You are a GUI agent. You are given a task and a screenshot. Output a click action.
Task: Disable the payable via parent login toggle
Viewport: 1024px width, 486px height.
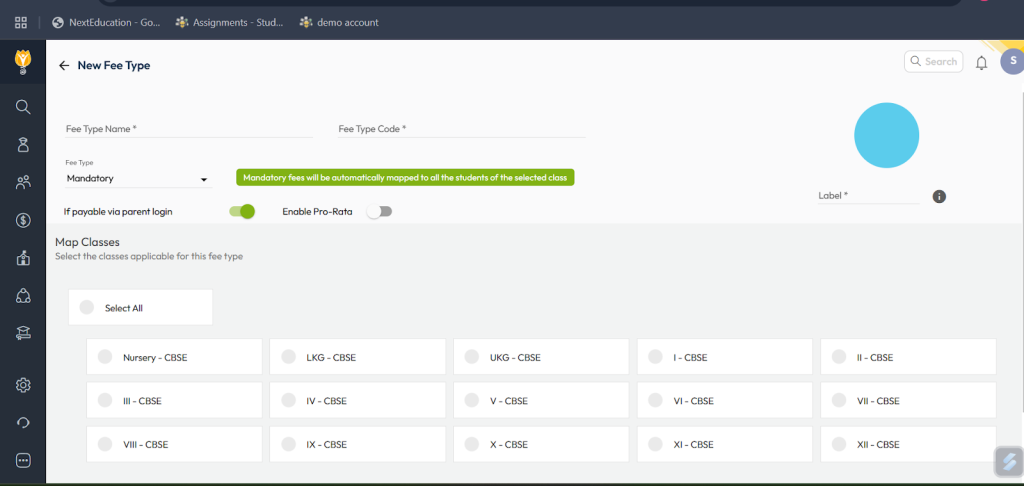point(242,211)
